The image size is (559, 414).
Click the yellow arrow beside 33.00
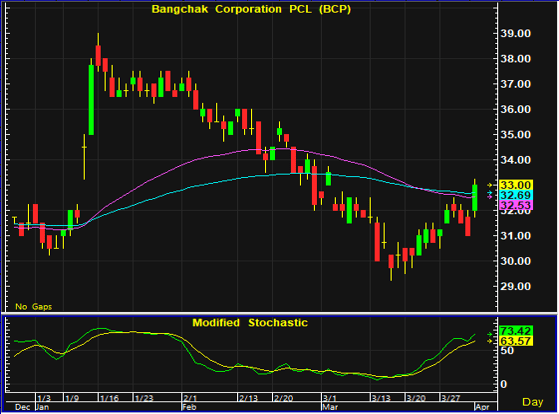490,185
